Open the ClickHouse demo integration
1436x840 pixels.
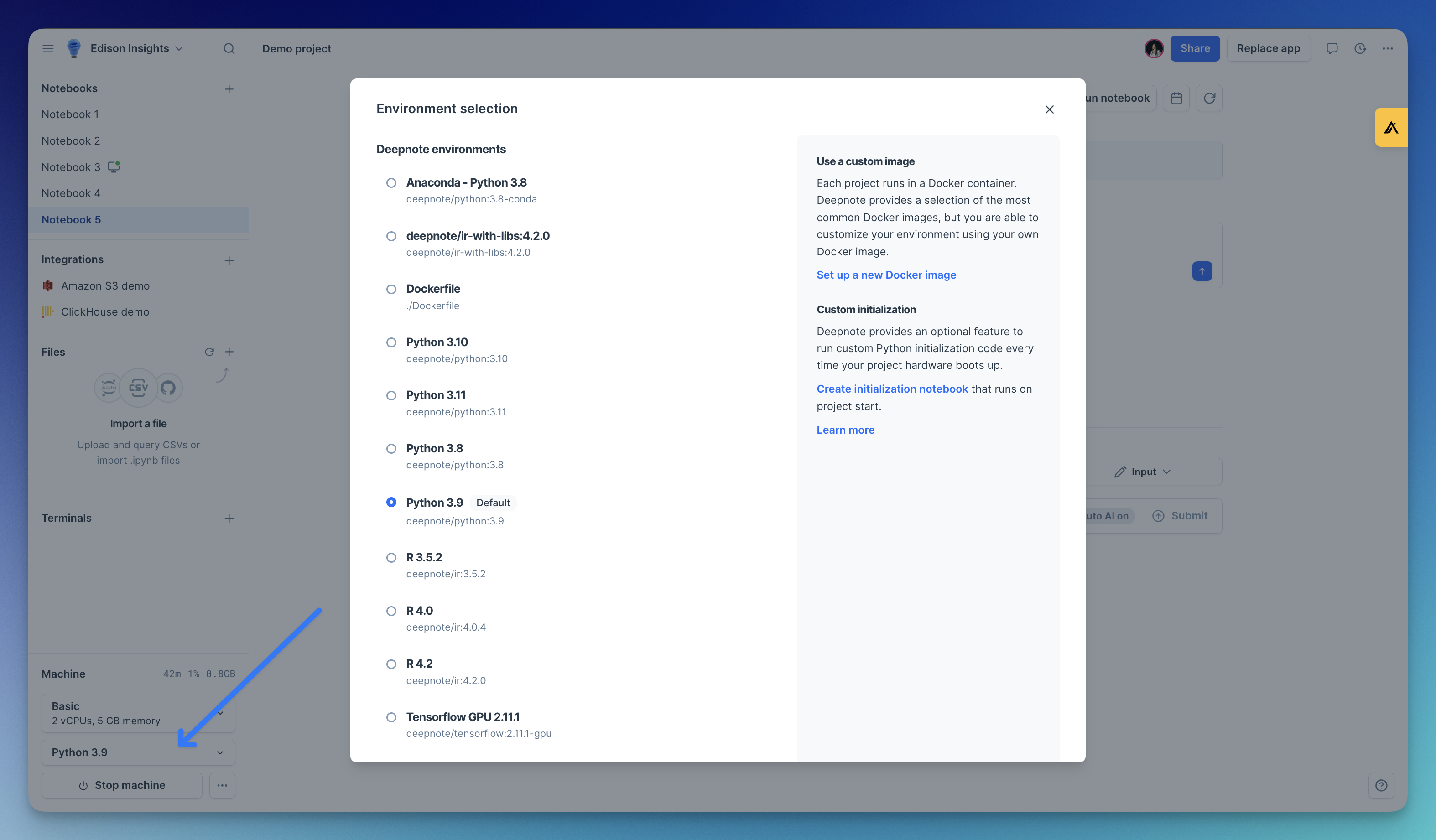click(105, 312)
